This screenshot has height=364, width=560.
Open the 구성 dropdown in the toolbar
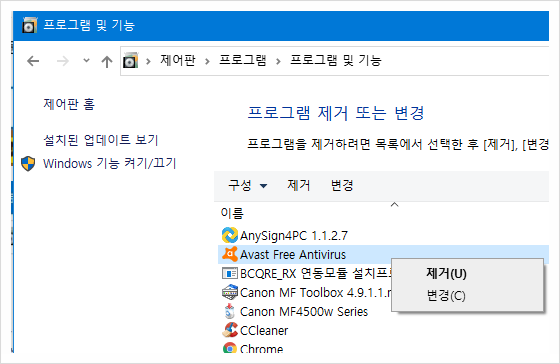(x=247, y=185)
